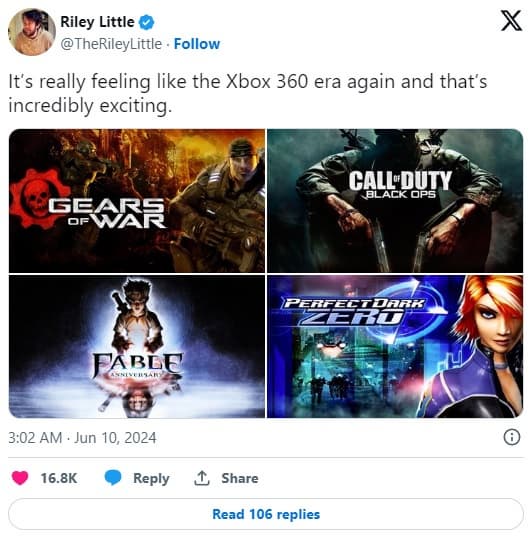Open the Call of Duty Black Ops image

395,201
